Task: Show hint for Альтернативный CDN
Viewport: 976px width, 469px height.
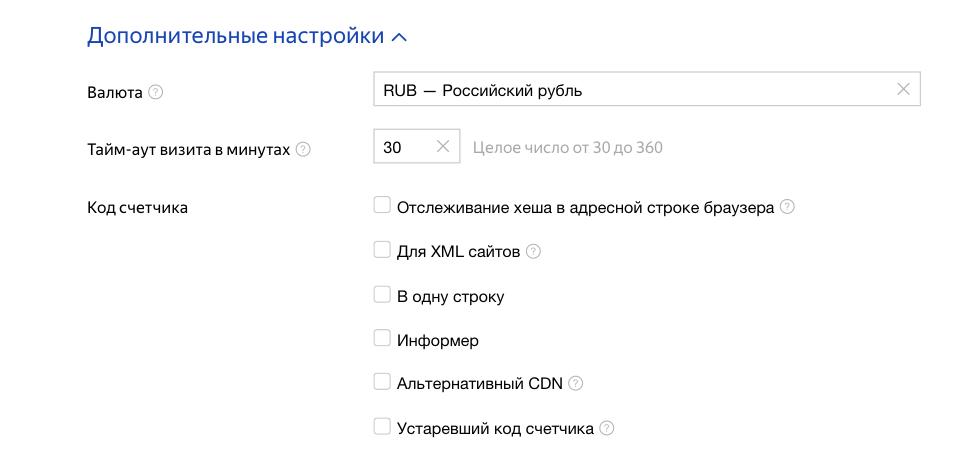Action: 575,383
